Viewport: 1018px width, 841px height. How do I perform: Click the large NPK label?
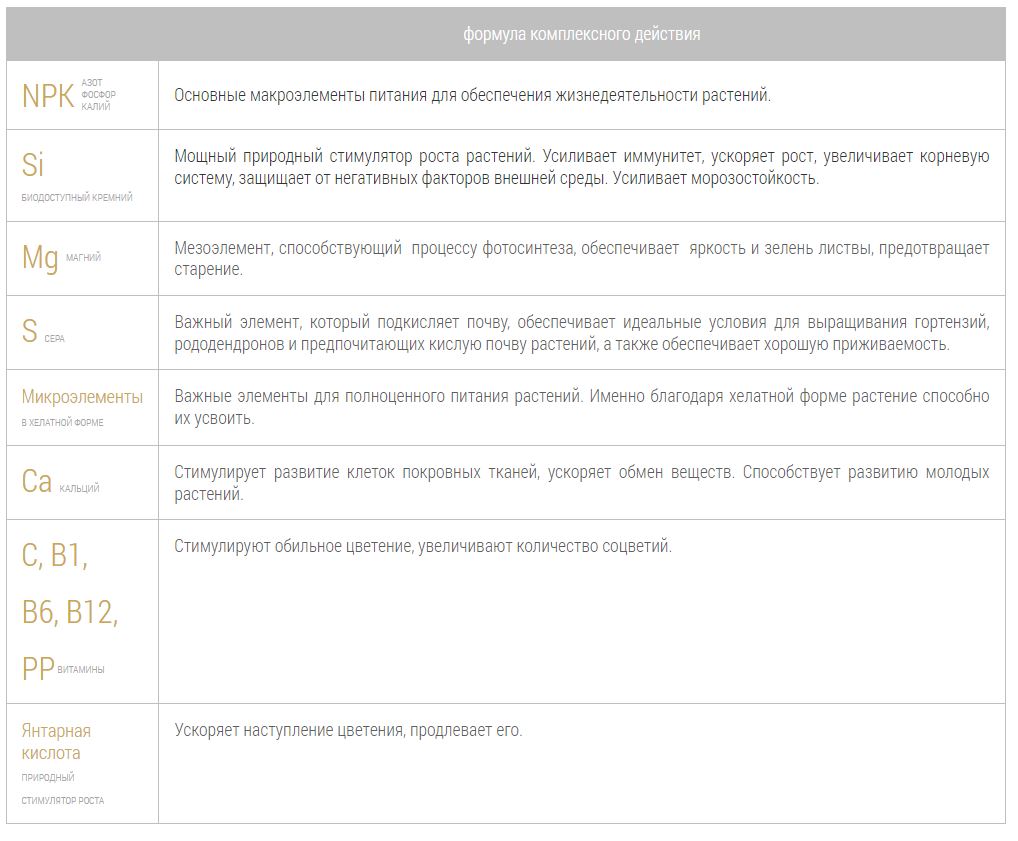48,96
